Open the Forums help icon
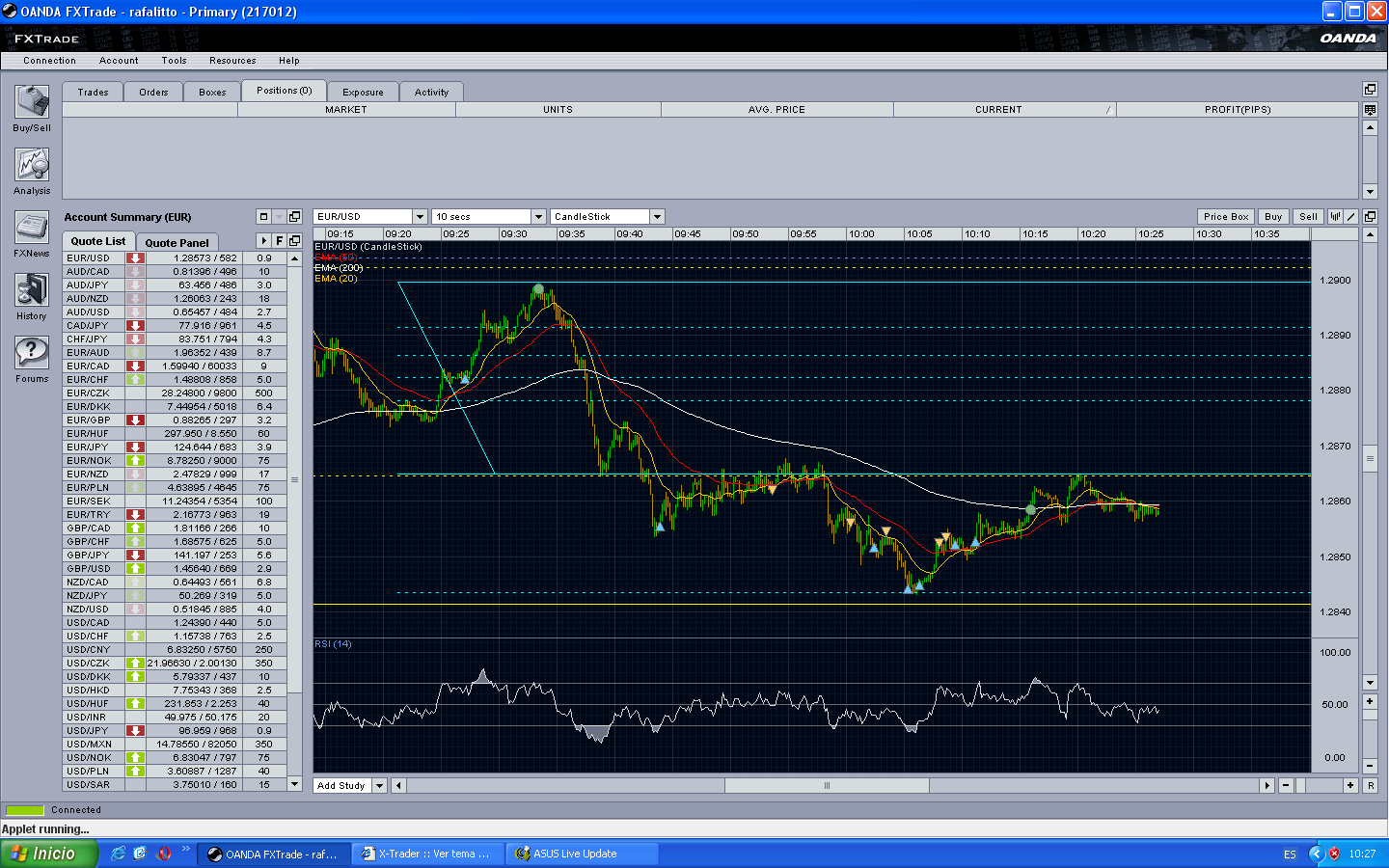Image resolution: width=1389 pixels, height=868 pixels. point(32,353)
